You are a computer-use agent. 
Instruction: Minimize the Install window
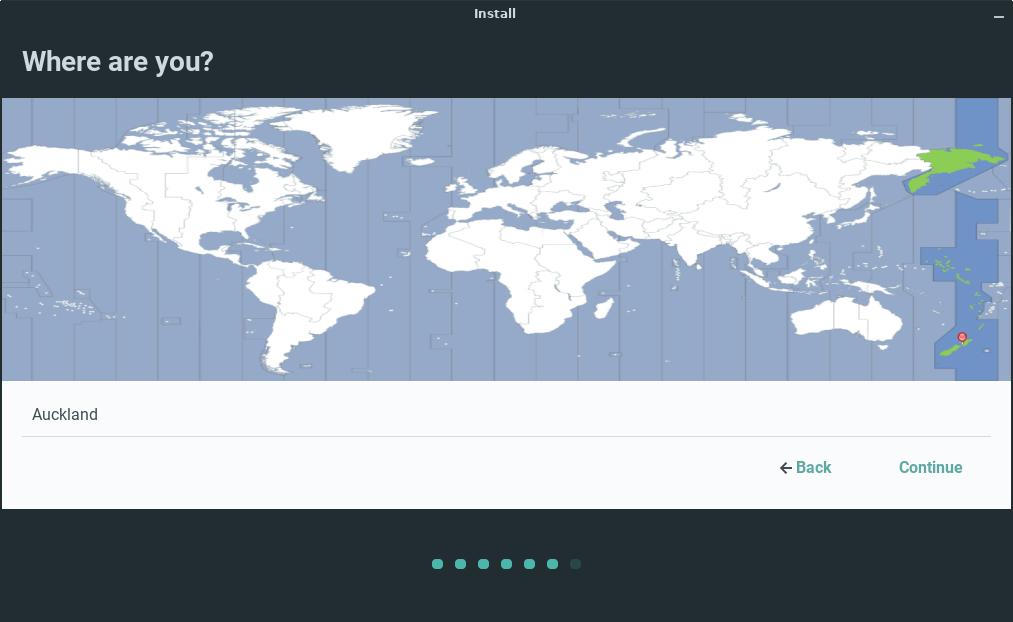[x=998, y=16]
